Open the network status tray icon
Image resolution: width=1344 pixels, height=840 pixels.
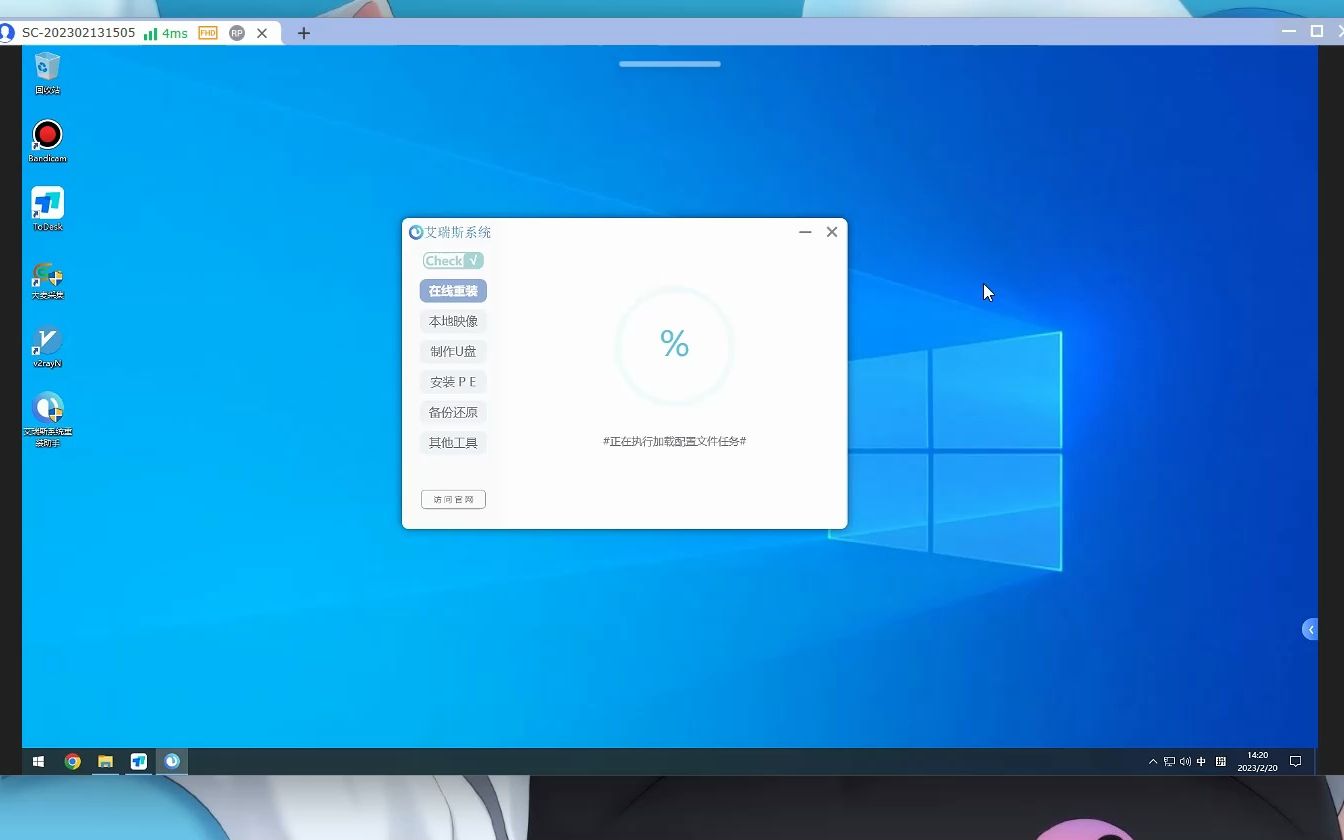point(1169,761)
